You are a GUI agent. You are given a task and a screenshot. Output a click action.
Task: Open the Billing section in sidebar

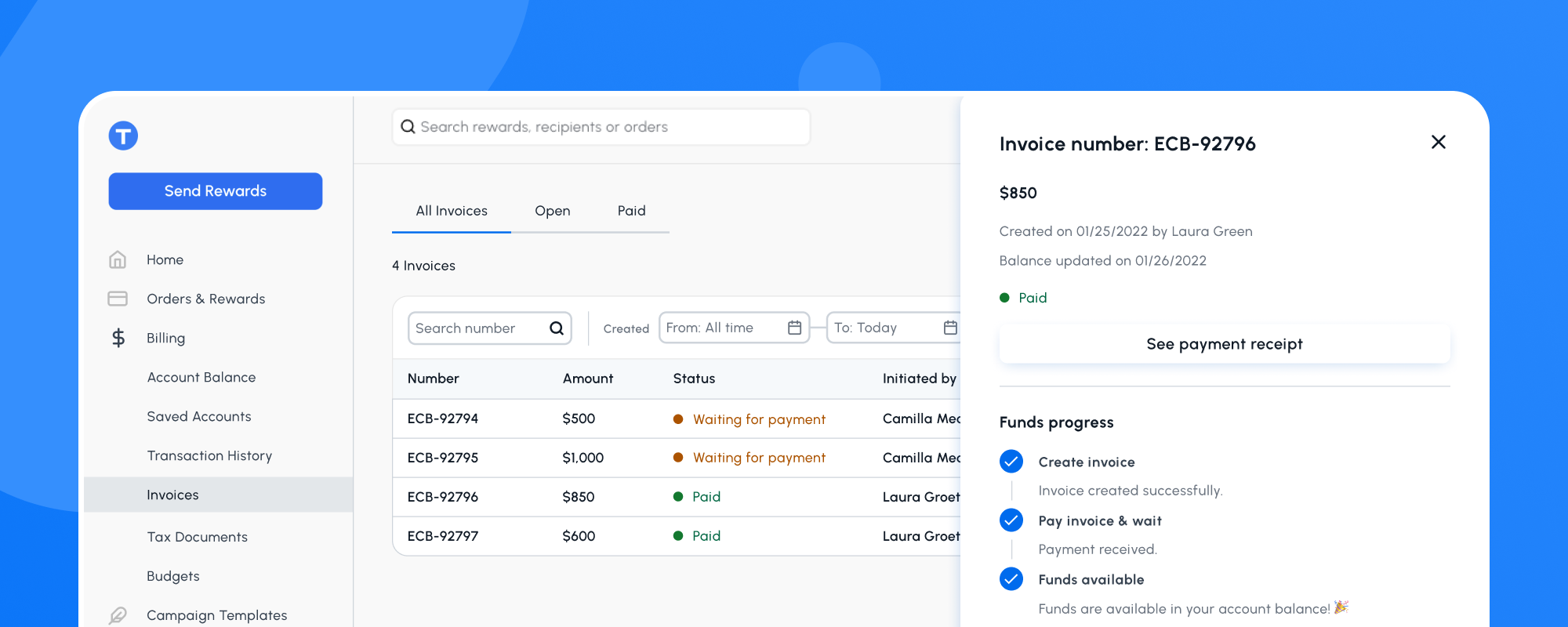click(166, 338)
